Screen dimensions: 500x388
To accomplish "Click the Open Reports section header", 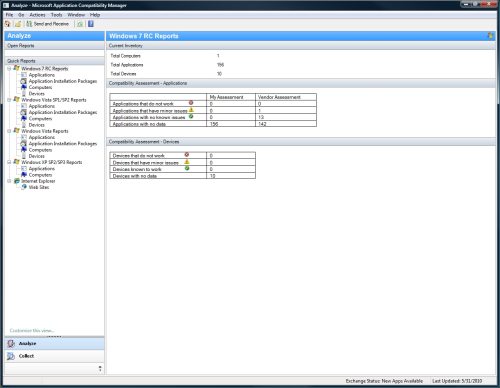I will [x=54, y=46].
